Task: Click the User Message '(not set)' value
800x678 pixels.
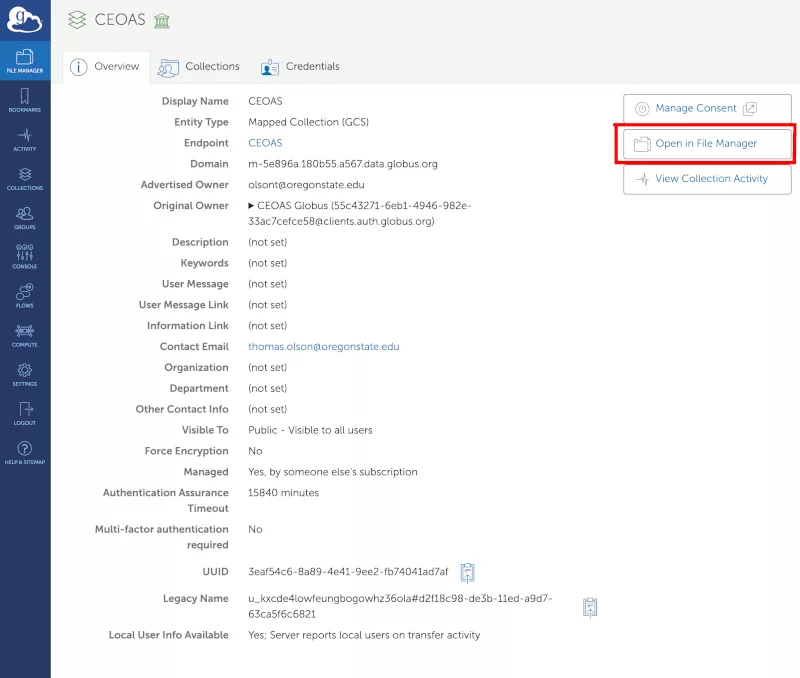Action: coord(267,284)
